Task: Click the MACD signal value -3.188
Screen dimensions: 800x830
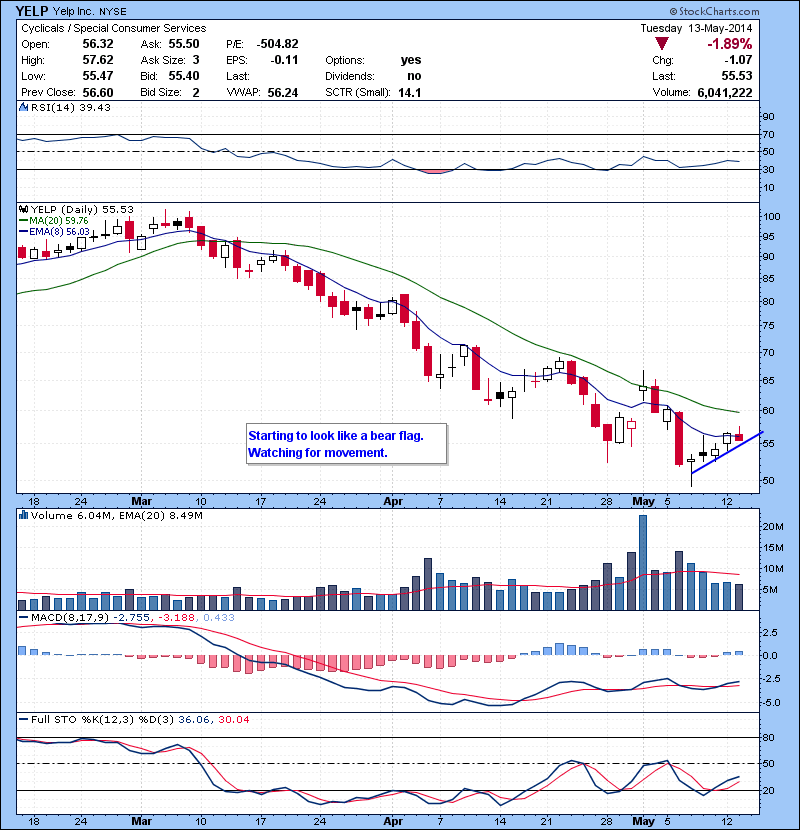Action: (x=175, y=617)
